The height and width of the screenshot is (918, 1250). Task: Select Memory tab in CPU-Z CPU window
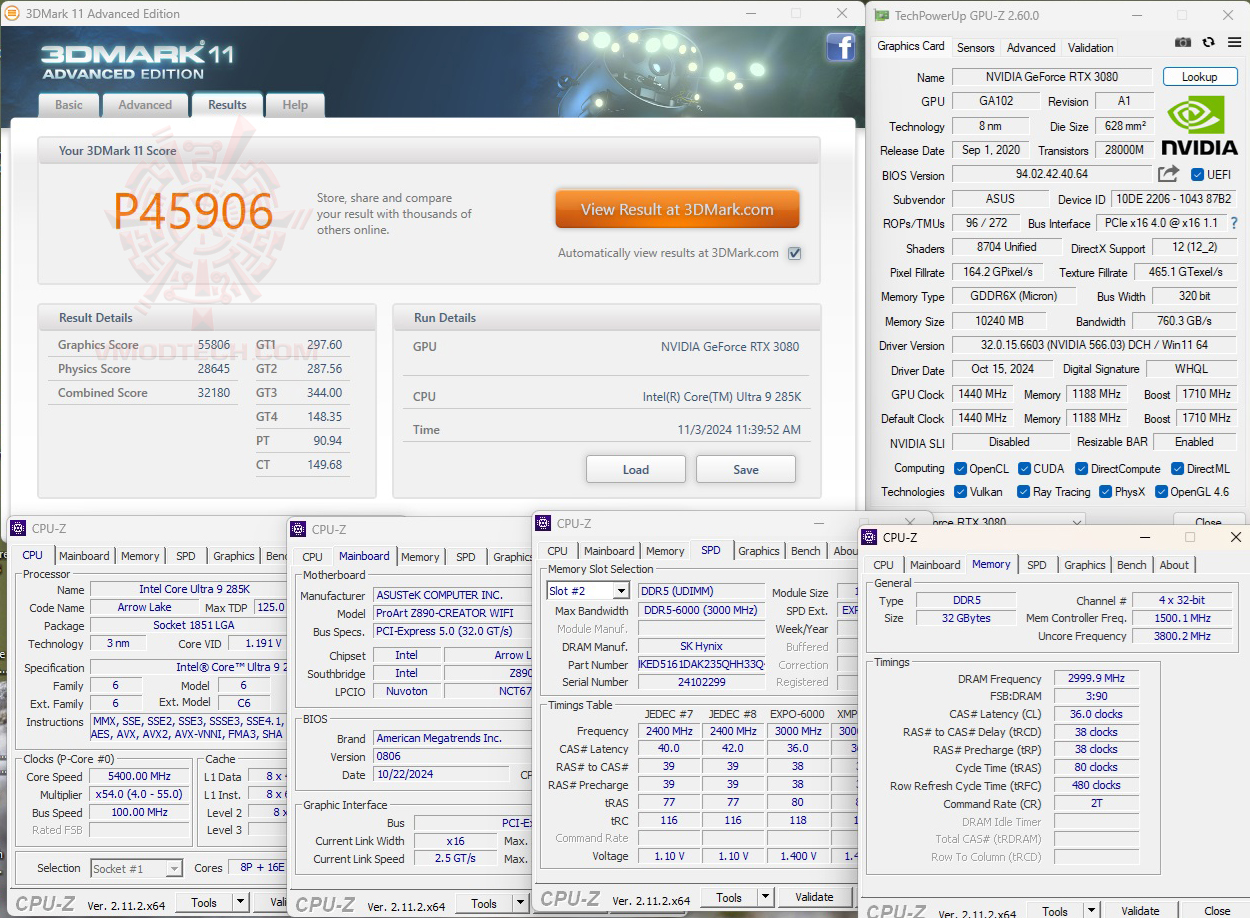click(x=140, y=556)
